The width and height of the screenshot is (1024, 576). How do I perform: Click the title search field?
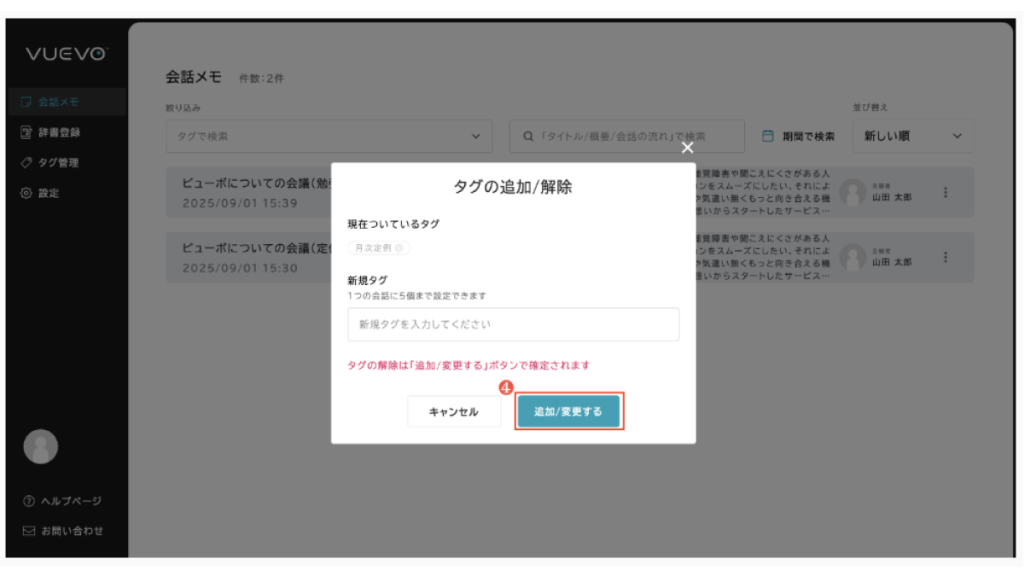[627, 136]
